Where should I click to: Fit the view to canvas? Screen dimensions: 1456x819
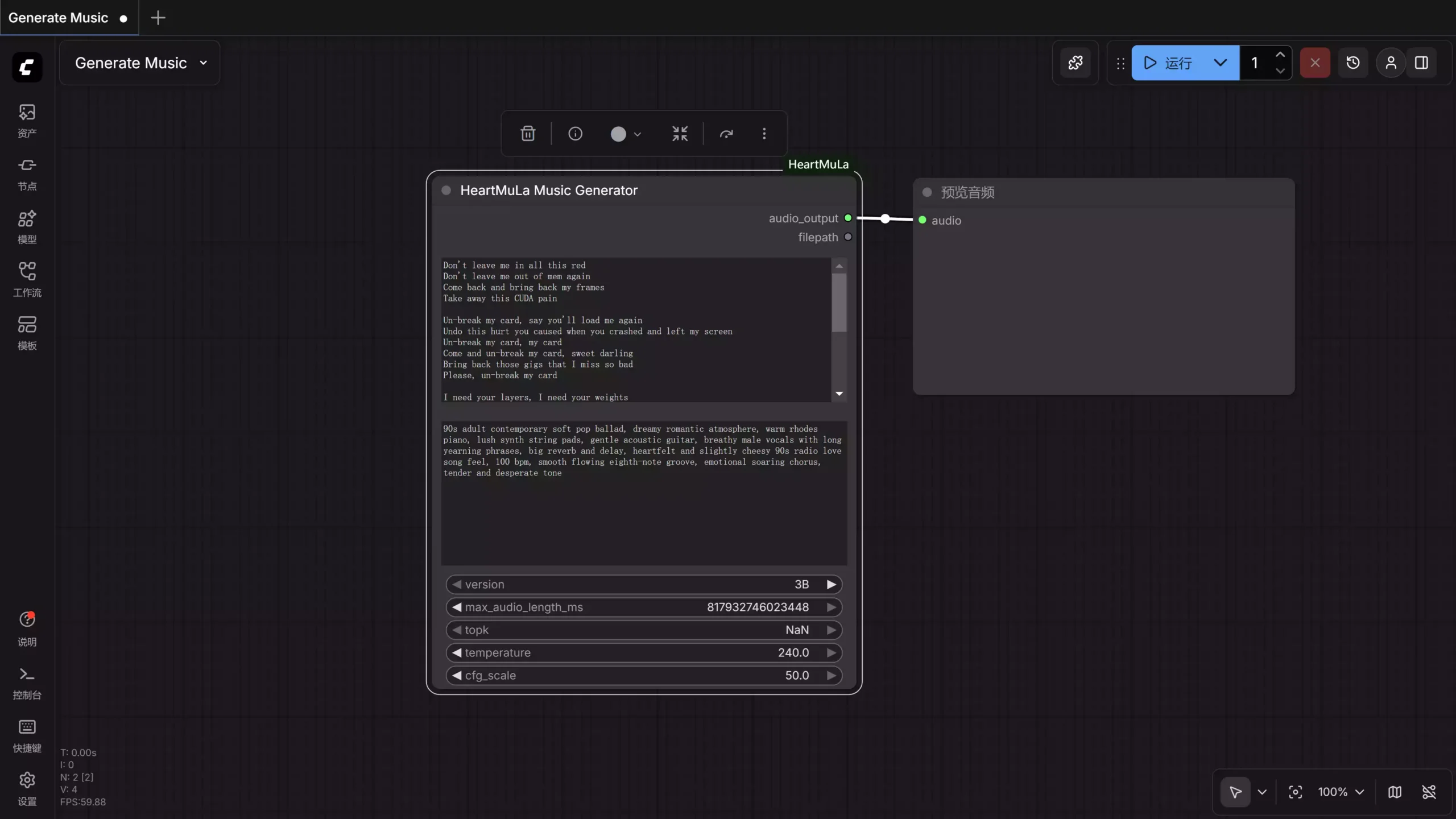coord(1295,792)
